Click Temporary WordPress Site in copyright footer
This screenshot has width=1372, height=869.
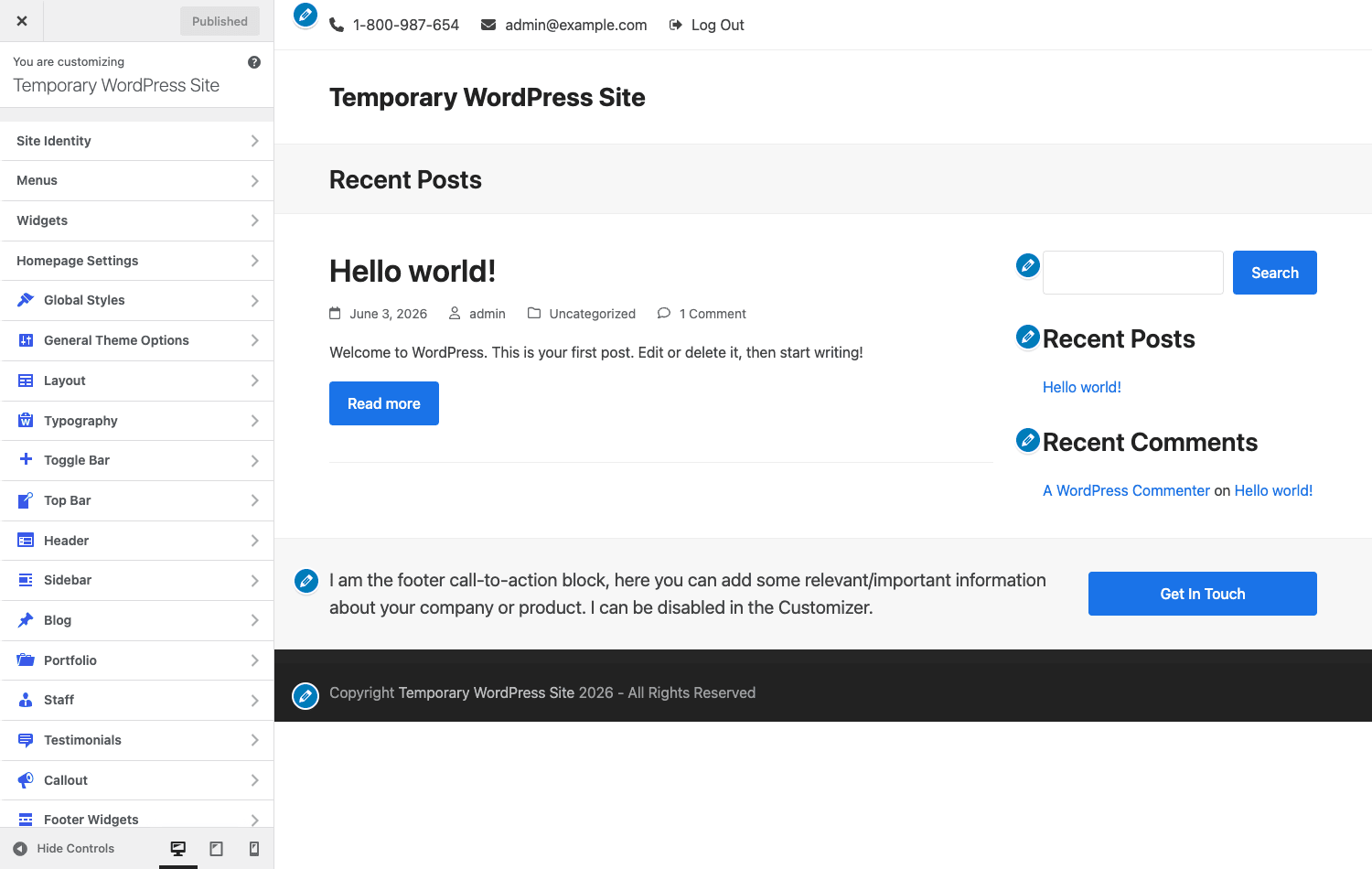[x=487, y=692]
